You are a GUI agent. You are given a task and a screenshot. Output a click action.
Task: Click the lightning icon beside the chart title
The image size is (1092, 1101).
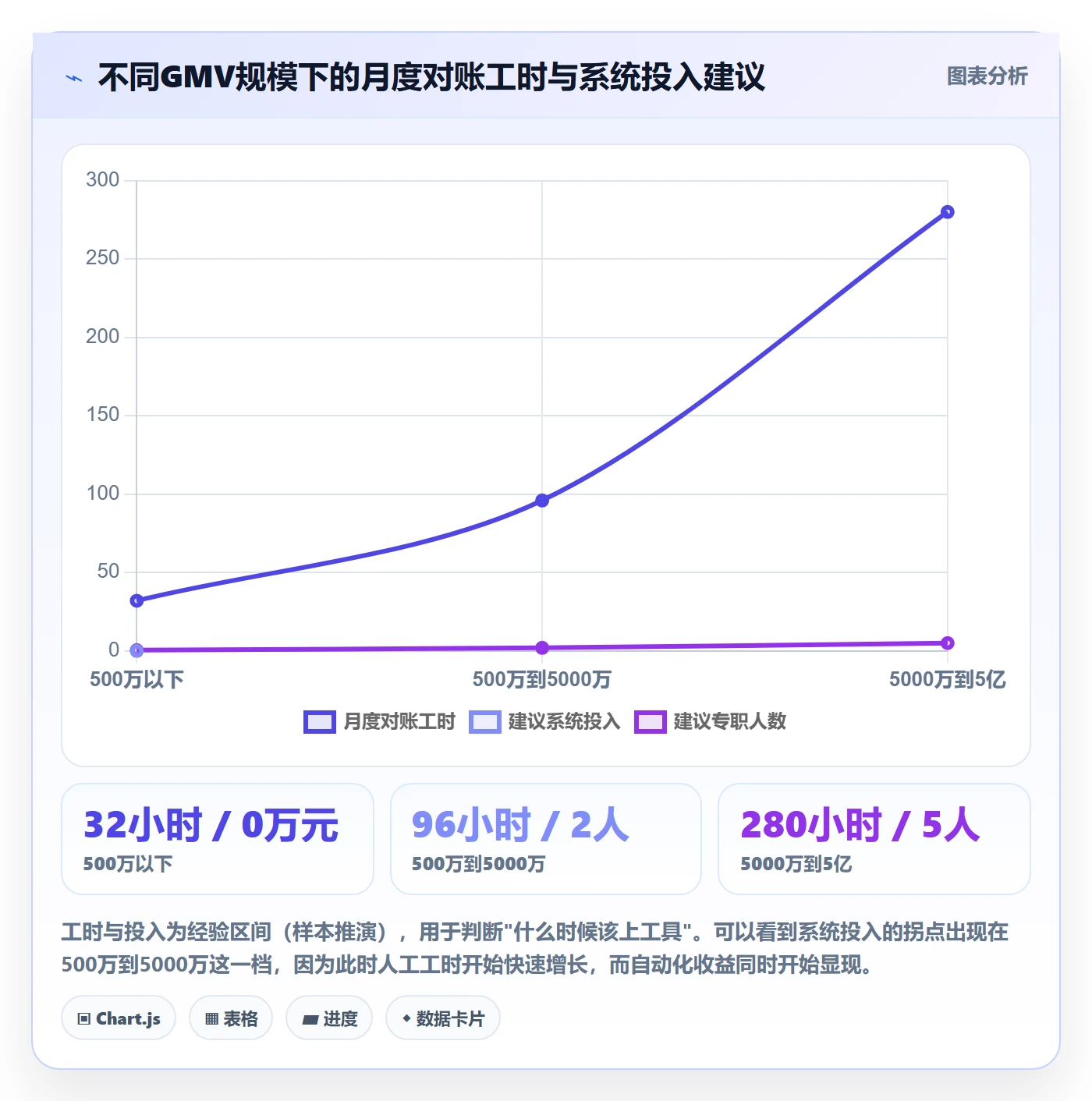[74, 78]
